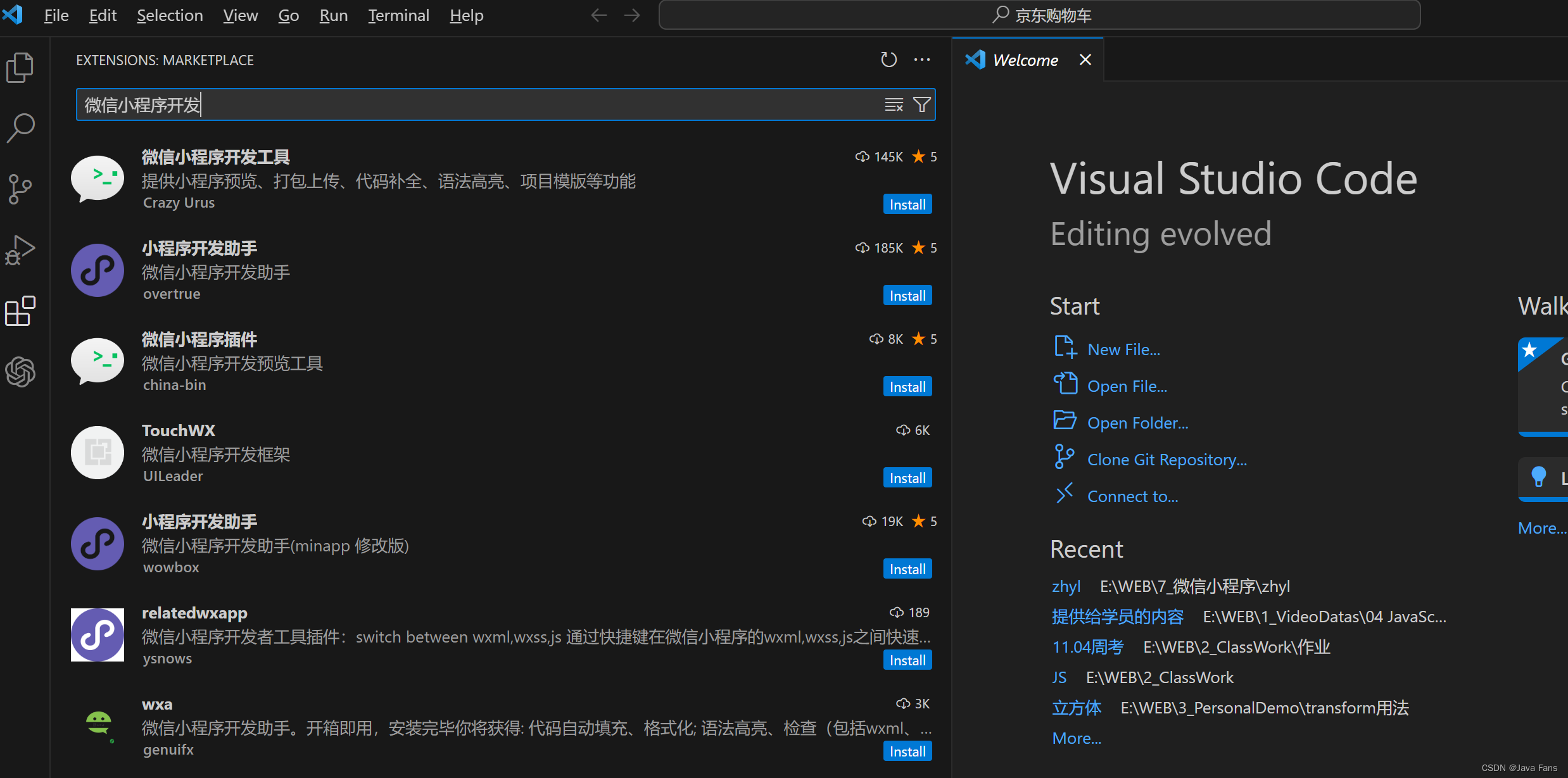Open the extension filter funnel menu

tap(922, 104)
